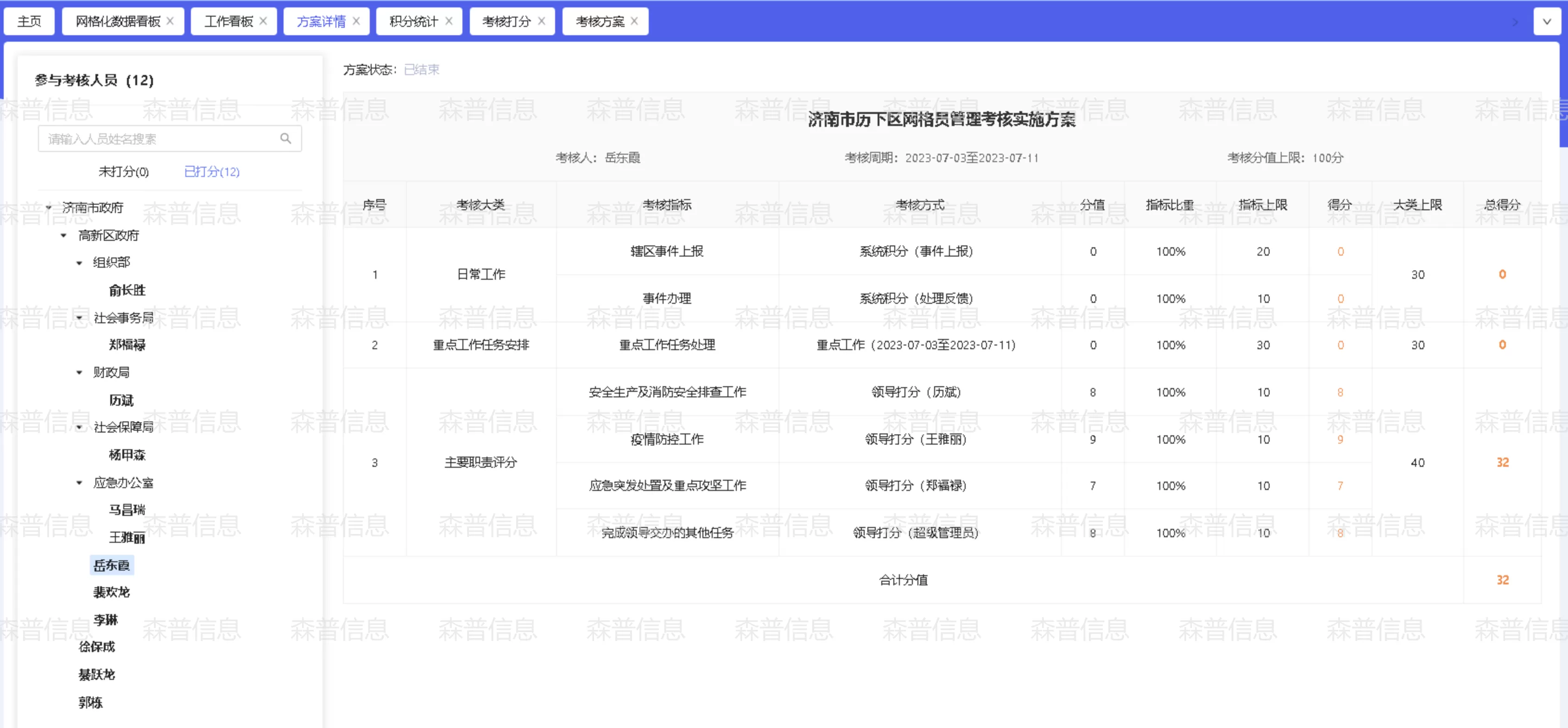Close the 积分统计 tab
Image resolution: width=1568 pixels, height=728 pixels.
(449, 21)
